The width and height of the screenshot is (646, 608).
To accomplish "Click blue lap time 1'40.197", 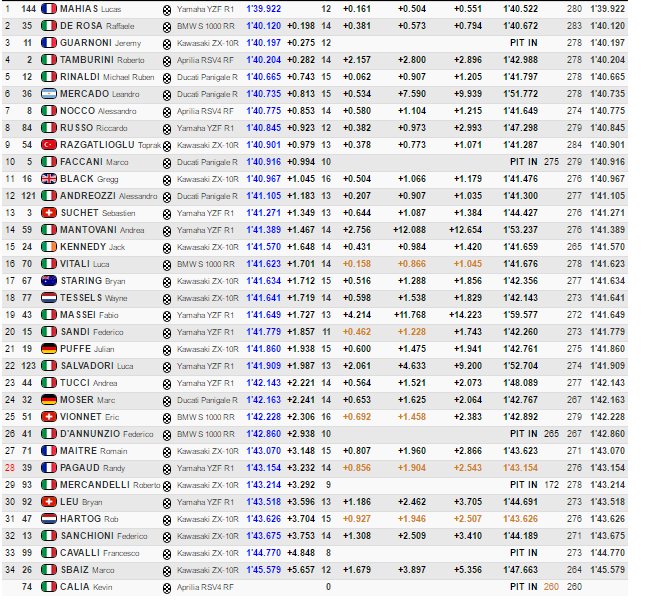I will pos(264,43).
